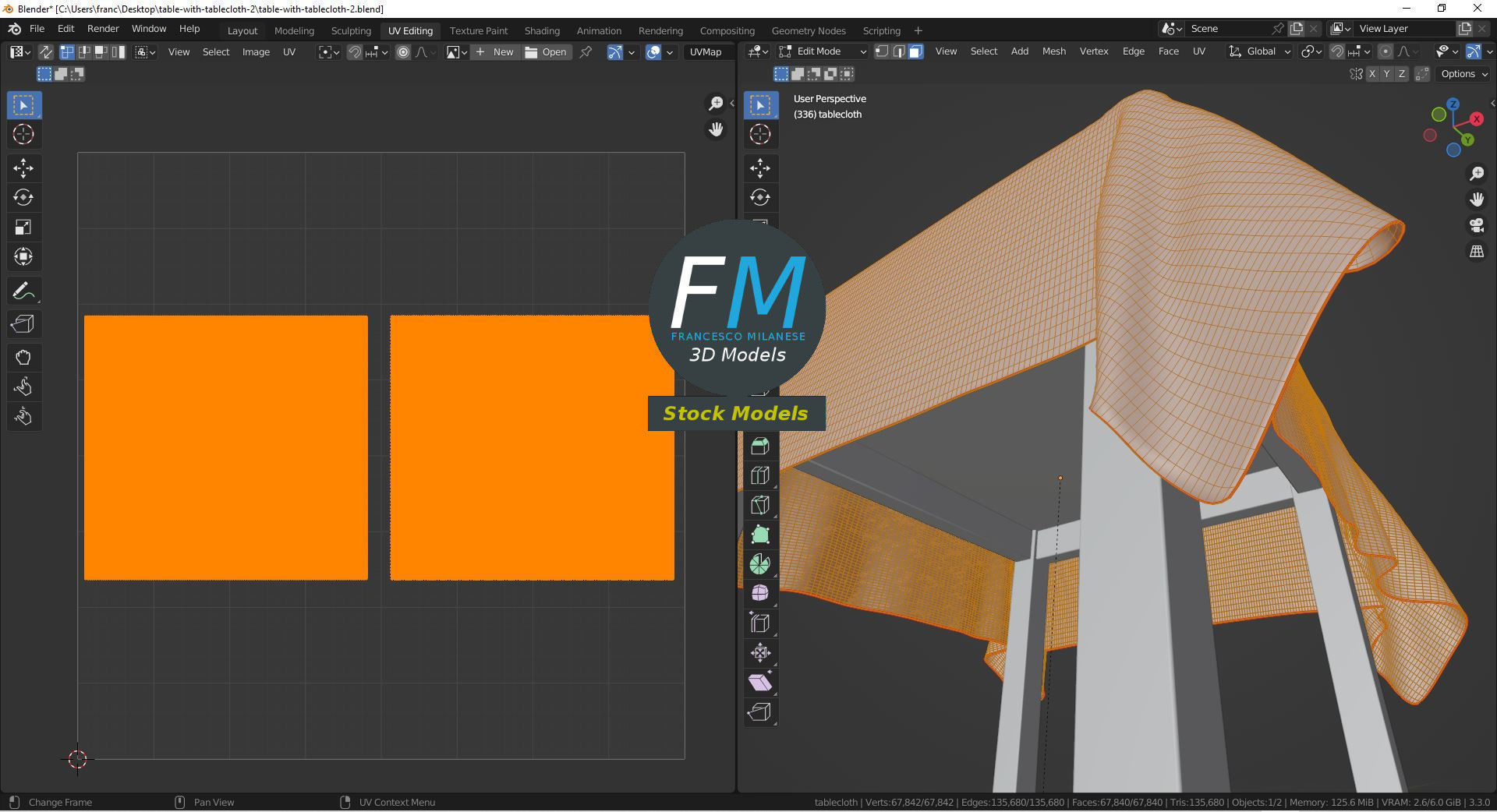Open the Edit Mode dropdown
Screen dimensions: 1497x812
click(823, 51)
